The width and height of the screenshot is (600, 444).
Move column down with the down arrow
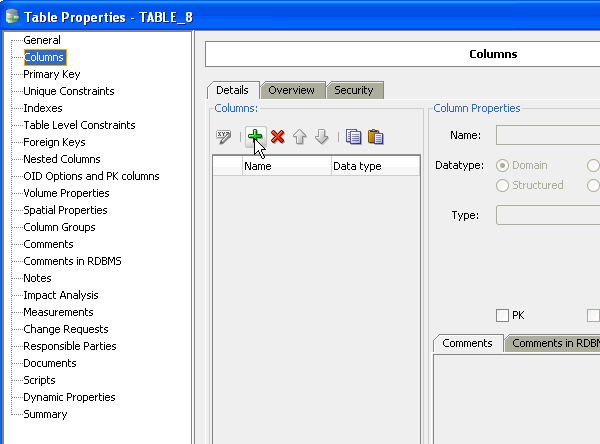pyautogui.click(x=321, y=137)
